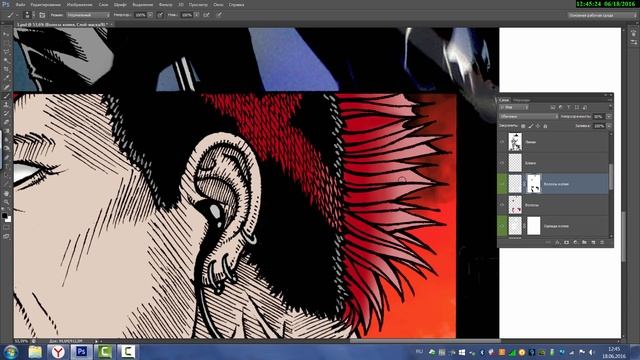Screen dimensions: 640x360
Task: Select the mask thumbnail of the Волосы копия layer
Action: pos(533,184)
